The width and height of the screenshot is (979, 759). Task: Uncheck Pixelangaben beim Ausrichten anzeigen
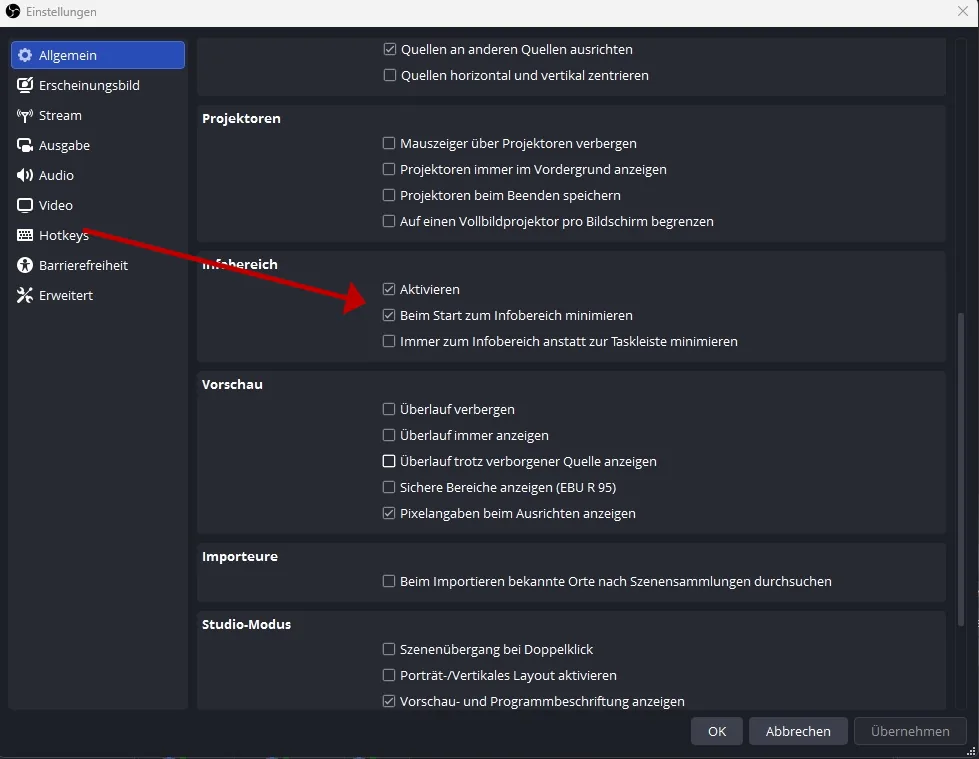[388, 513]
